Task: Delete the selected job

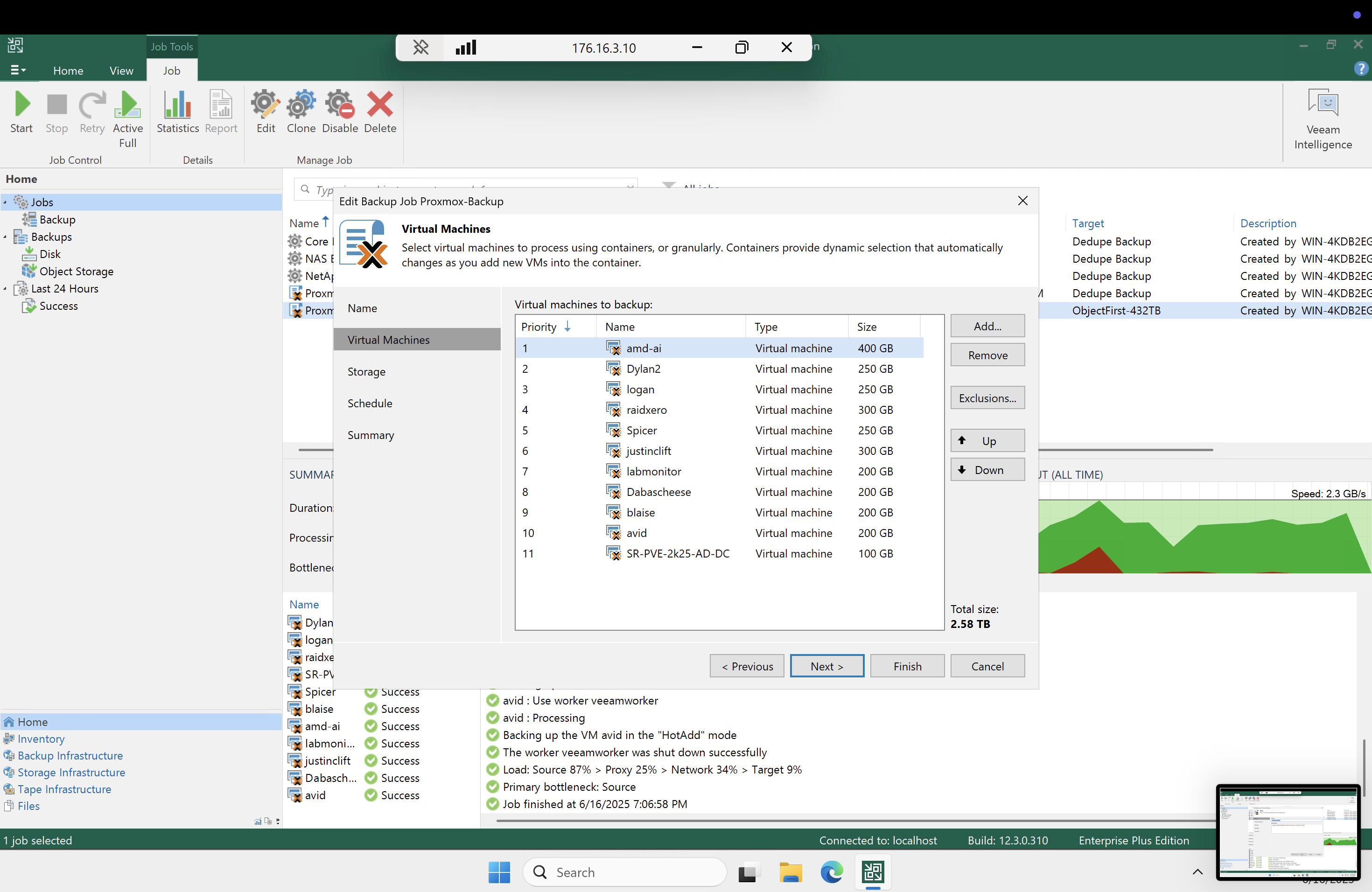Action: tap(380, 113)
